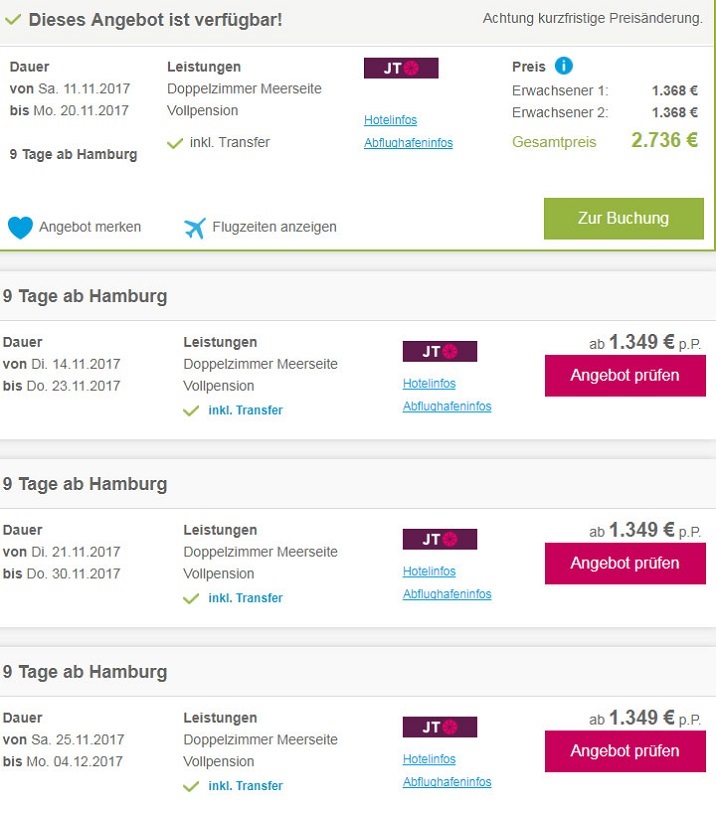Click 'Flugzeiten anzeigen' text label
Image resolution: width=716 pixels, height=814 pixels.
coord(274,227)
